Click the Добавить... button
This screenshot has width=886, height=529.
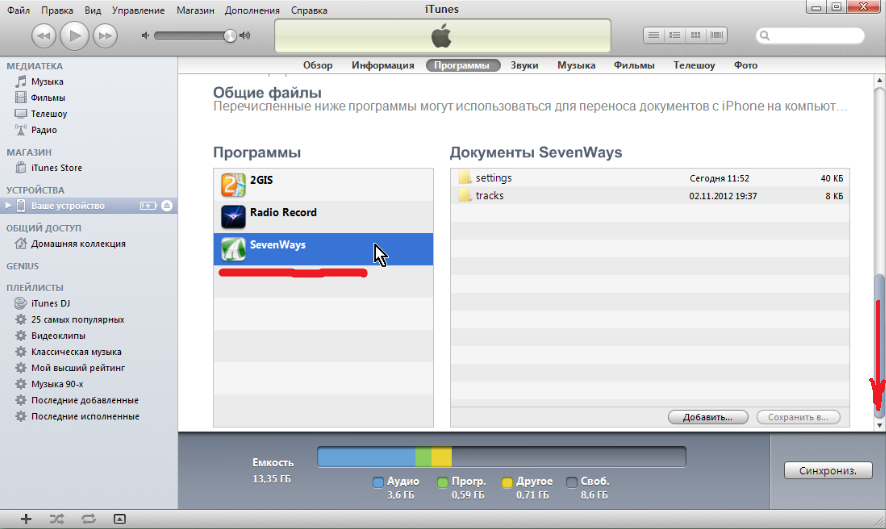coord(708,416)
